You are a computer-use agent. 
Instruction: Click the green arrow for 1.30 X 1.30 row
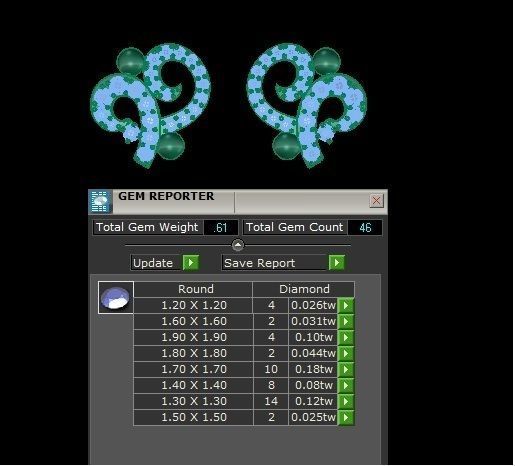point(346,401)
